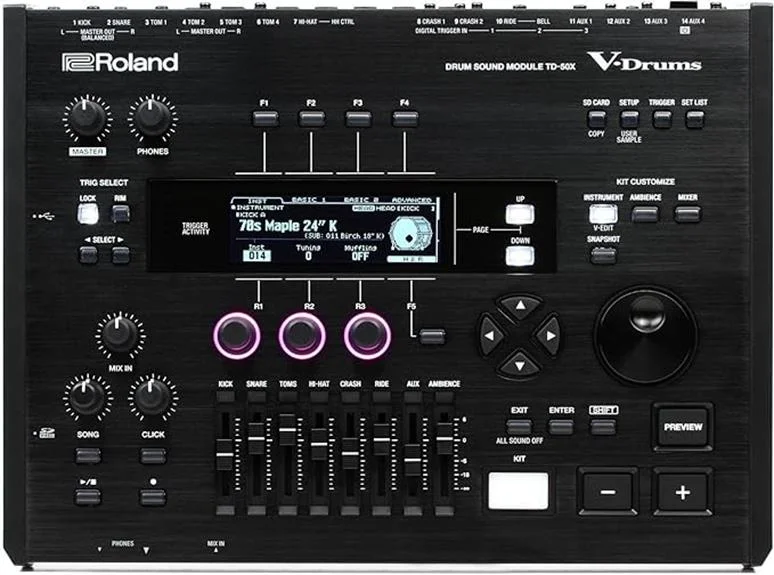
Task: Decrease value with minus button
Action: (608, 492)
